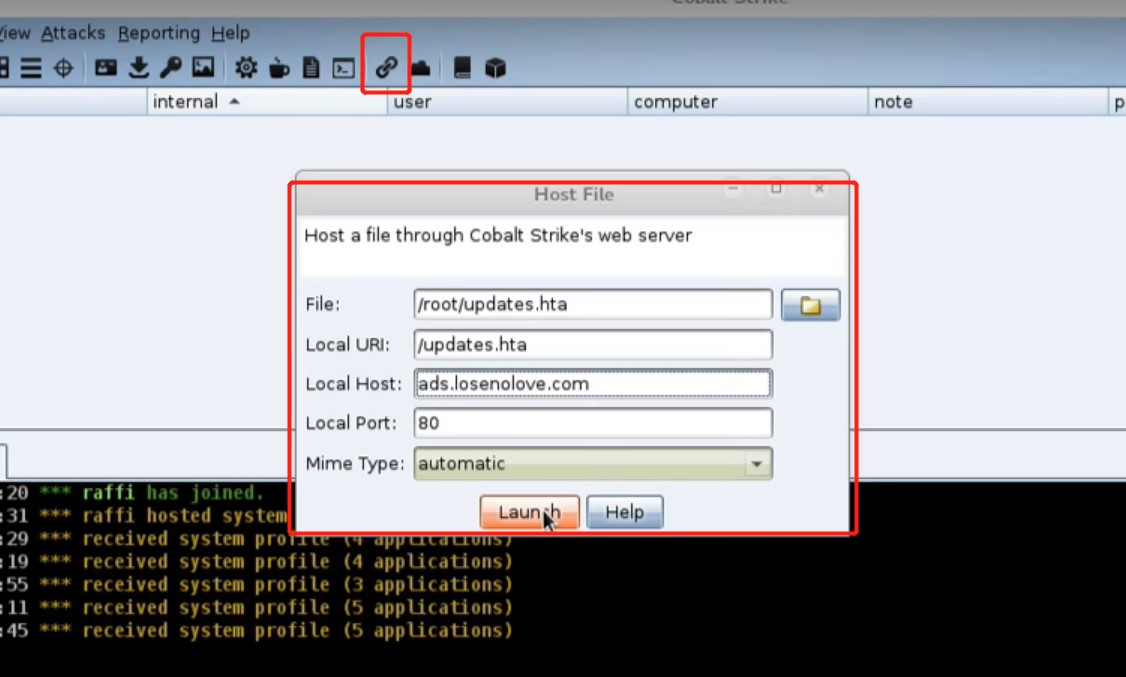The height and width of the screenshot is (677, 1126).
Task: Open the partially visible View menu
Action: click(15, 33)
